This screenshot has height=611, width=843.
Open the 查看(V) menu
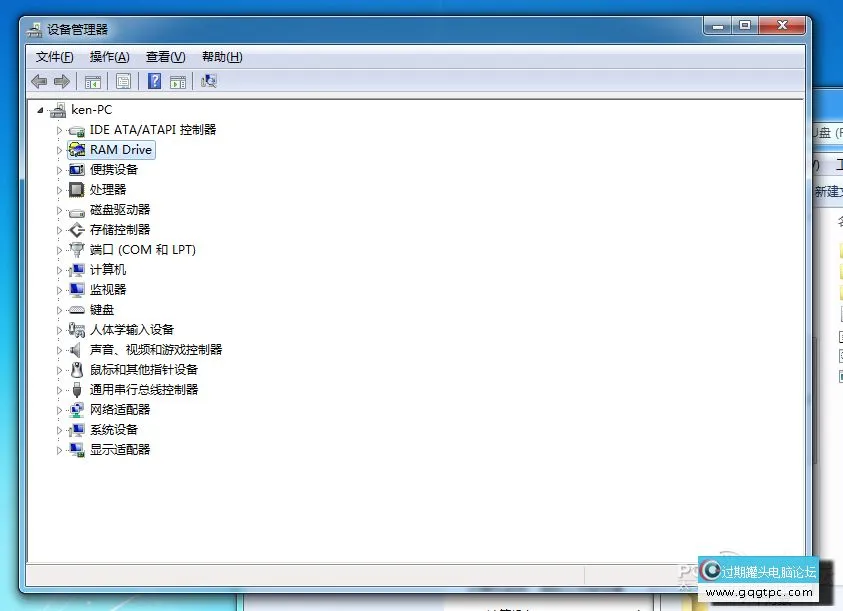pyautogui.click(x=165, y=57)
